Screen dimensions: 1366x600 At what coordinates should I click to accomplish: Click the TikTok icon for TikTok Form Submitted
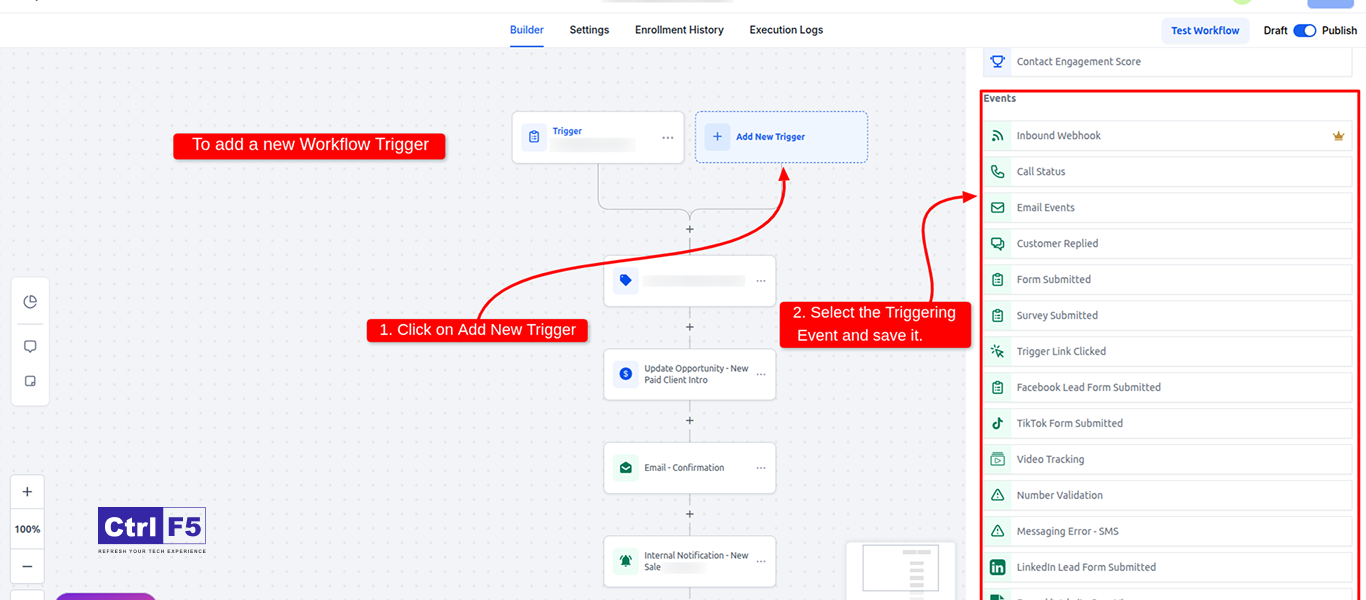(x=997, y=423)
